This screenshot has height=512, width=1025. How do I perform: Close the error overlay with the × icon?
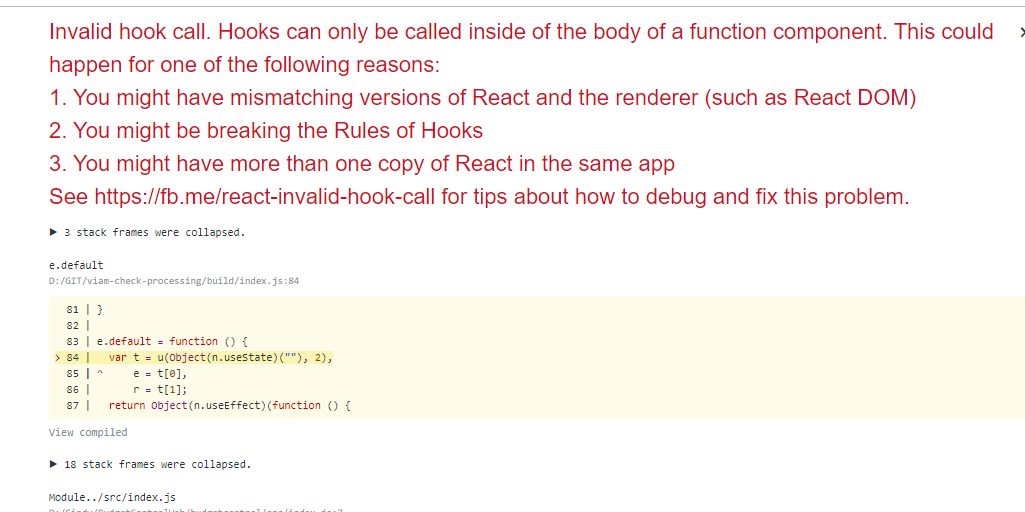tap(1019, 32)
